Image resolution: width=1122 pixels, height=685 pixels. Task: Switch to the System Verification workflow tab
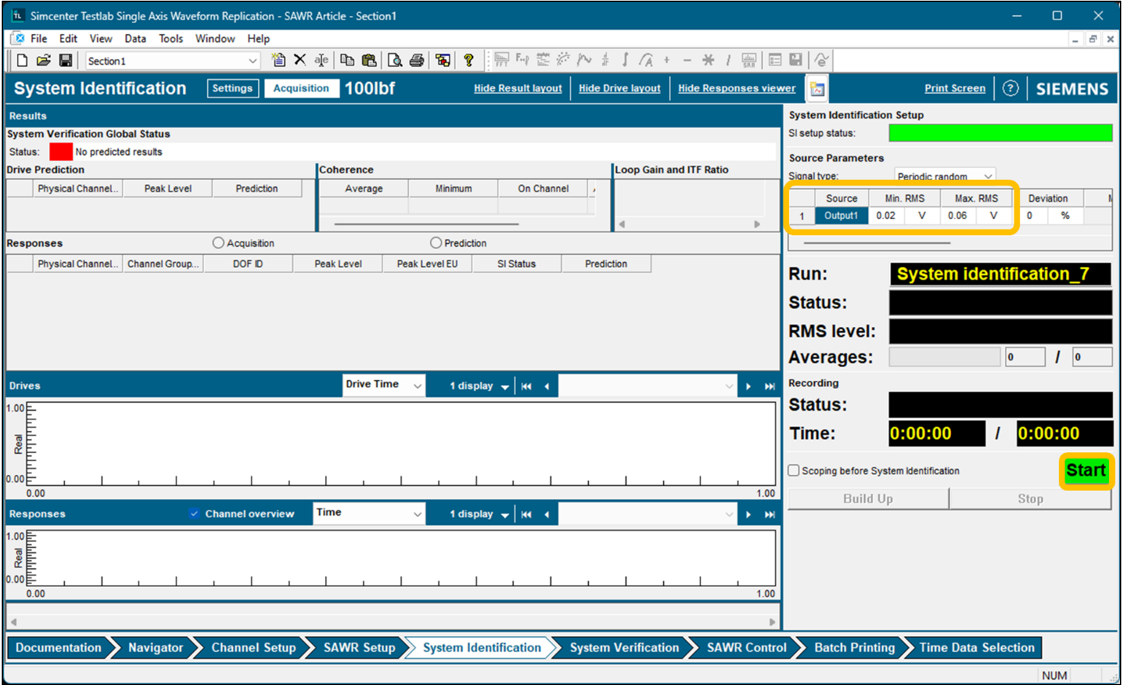click(x=623, y=648)
